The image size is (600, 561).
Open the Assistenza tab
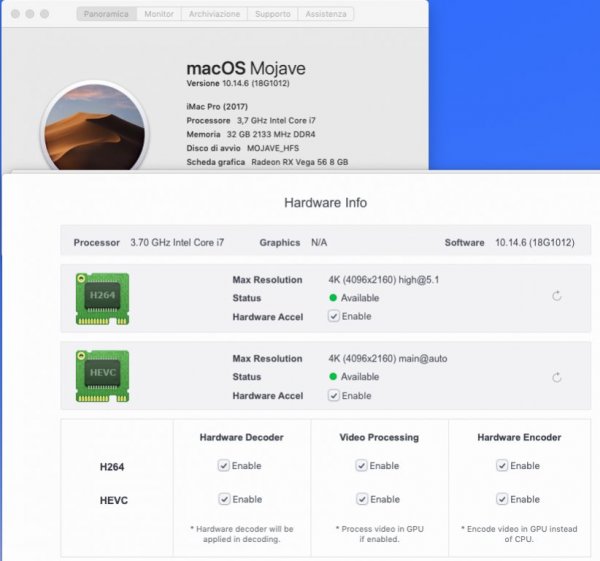coord(326,14)
